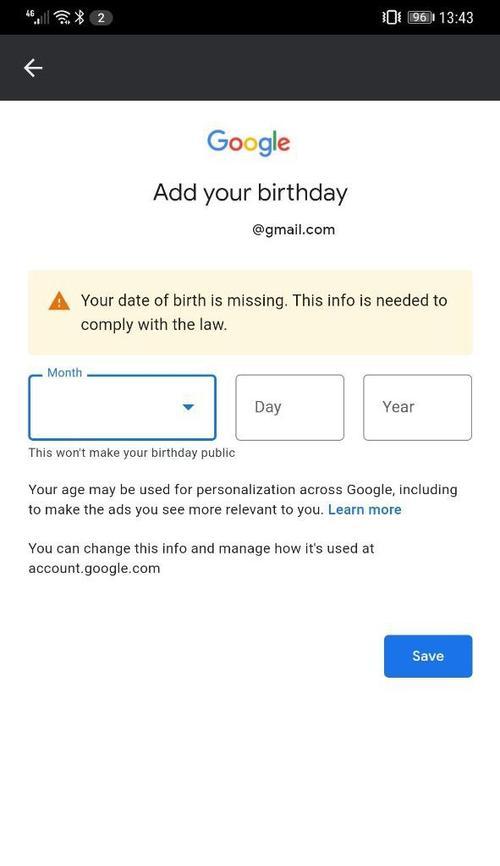
Task: Tap the orange warning triangle icon
Action: (59, 302)
